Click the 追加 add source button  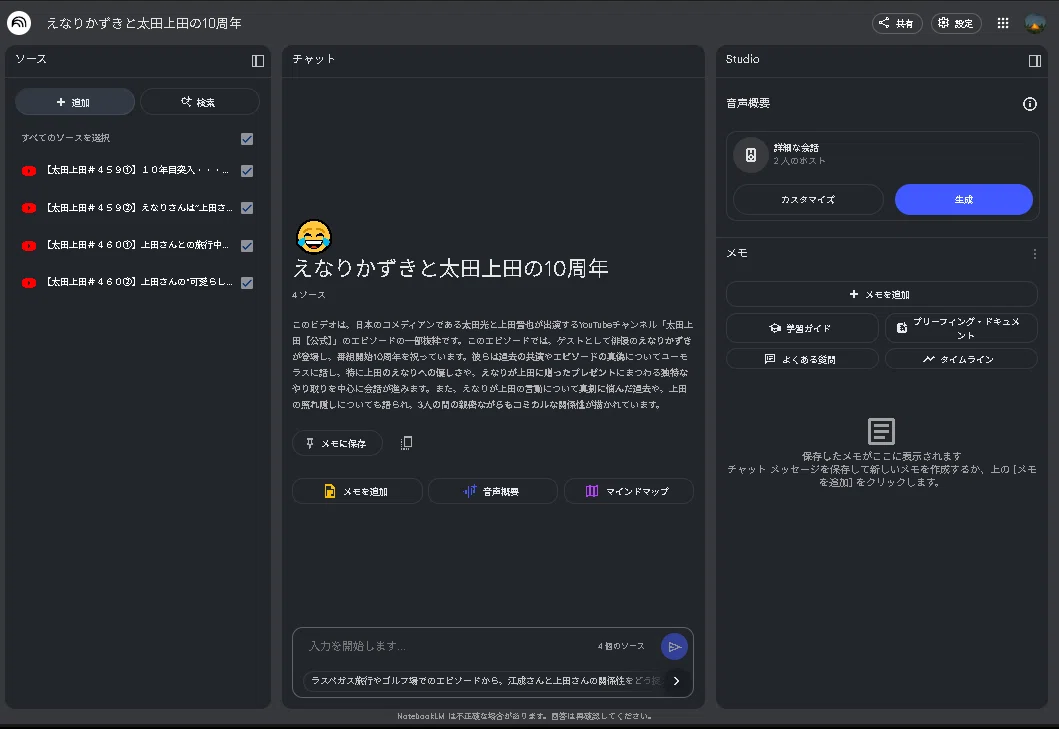tap(75, 102)
